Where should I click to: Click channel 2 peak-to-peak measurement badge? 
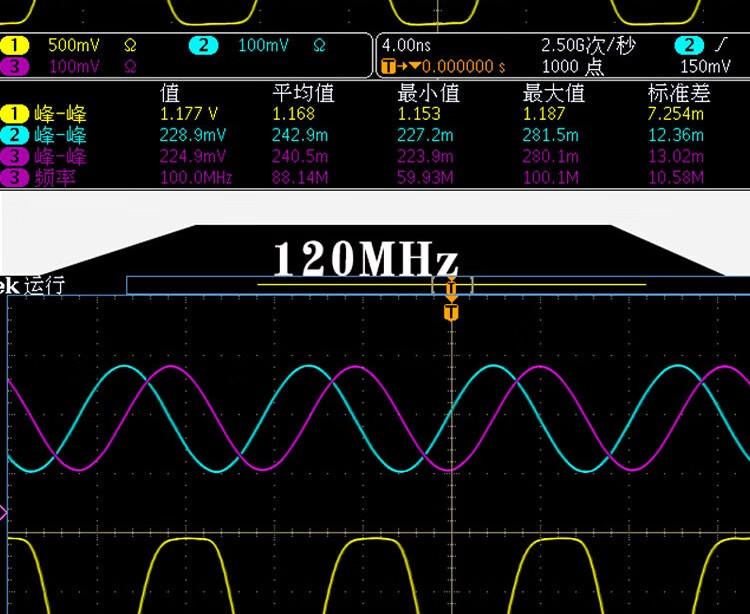pyautogui.click(x=14, y=135)
